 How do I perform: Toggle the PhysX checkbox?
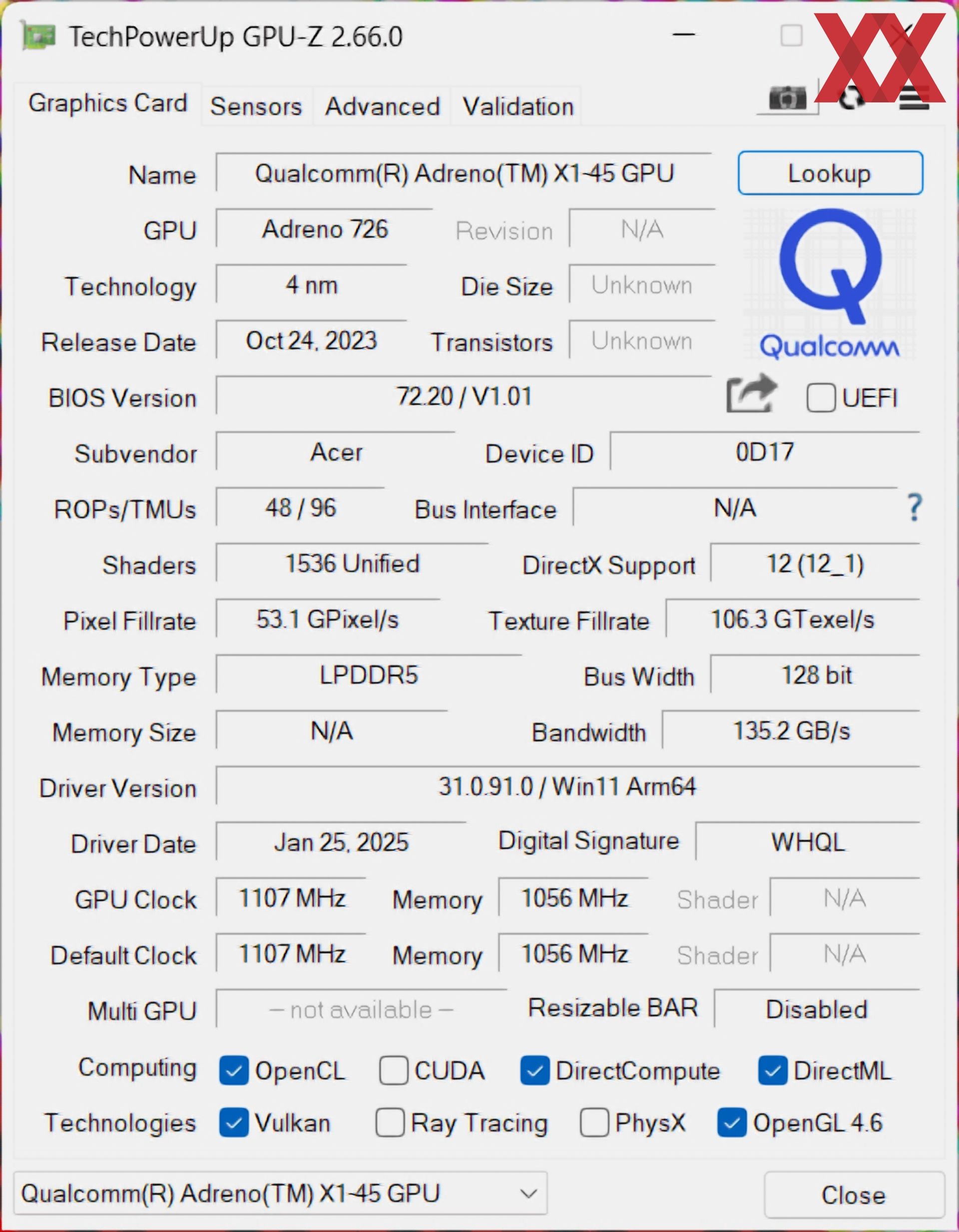coord(594,1123)
